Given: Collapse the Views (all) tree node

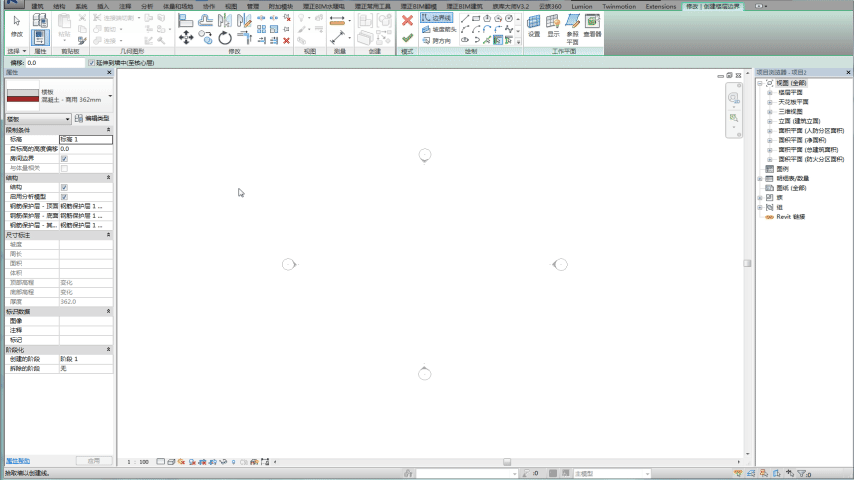Looking at the screenshot, I should coord(760,83).
